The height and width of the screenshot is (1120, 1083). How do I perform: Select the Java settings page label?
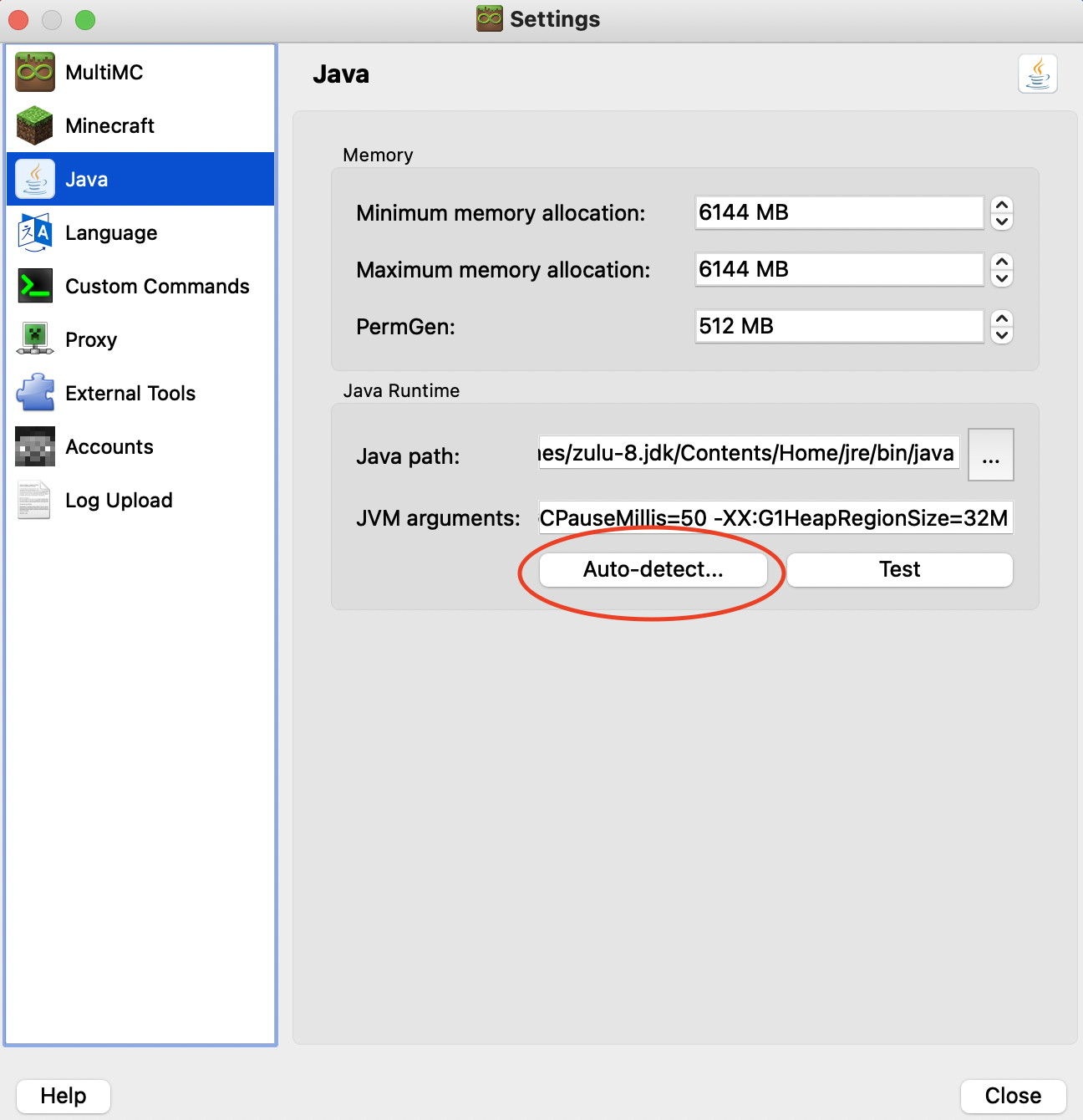click(x=86, y=180)
